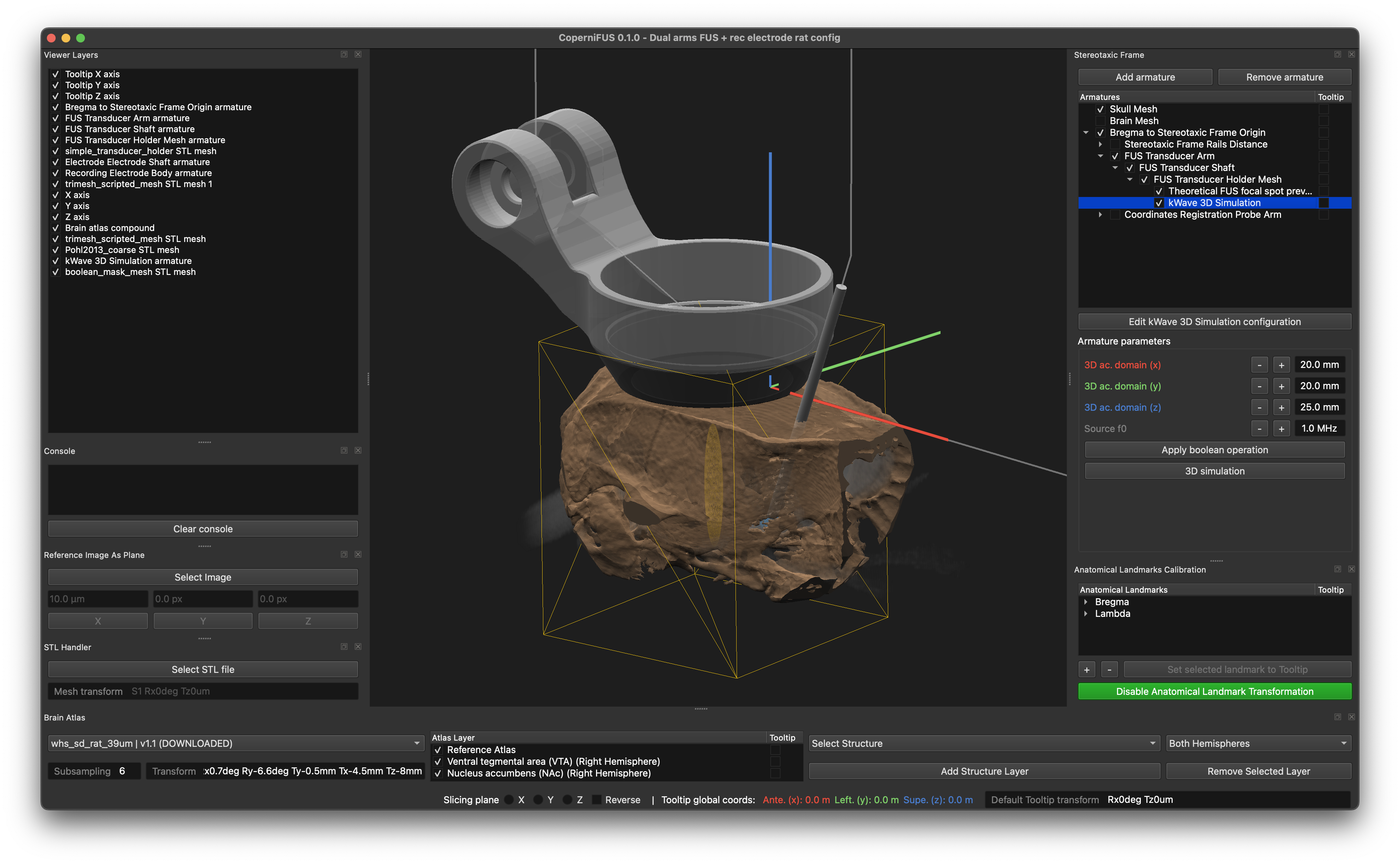
Task: Float the Stereotaxic Frame panel
Action: 1337,54
